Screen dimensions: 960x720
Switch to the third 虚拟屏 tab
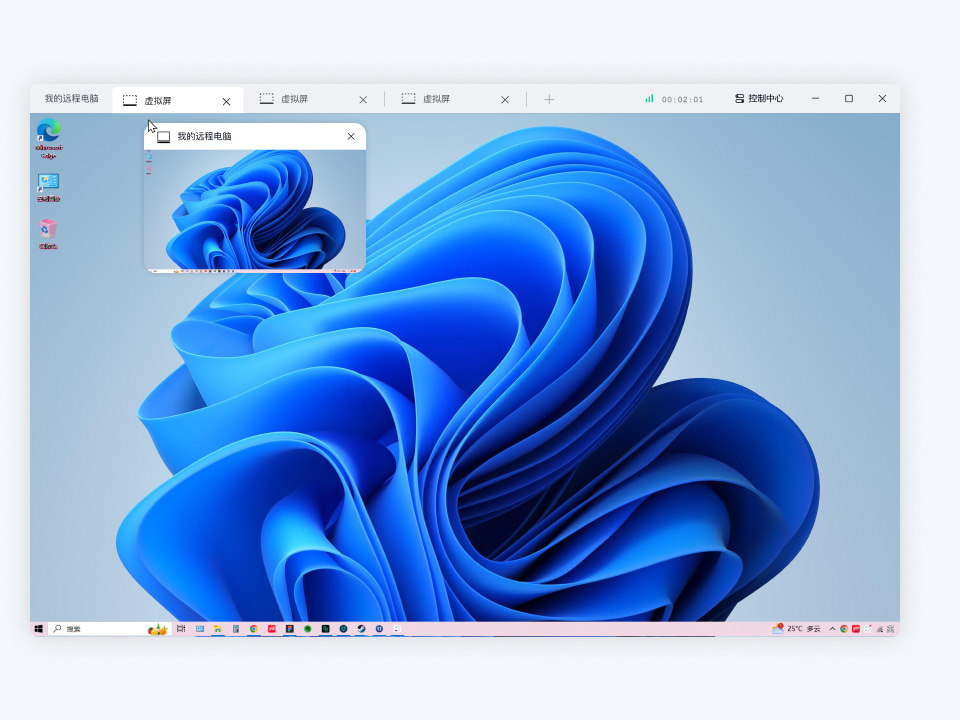pyautogui.click(x=456, y=99)
